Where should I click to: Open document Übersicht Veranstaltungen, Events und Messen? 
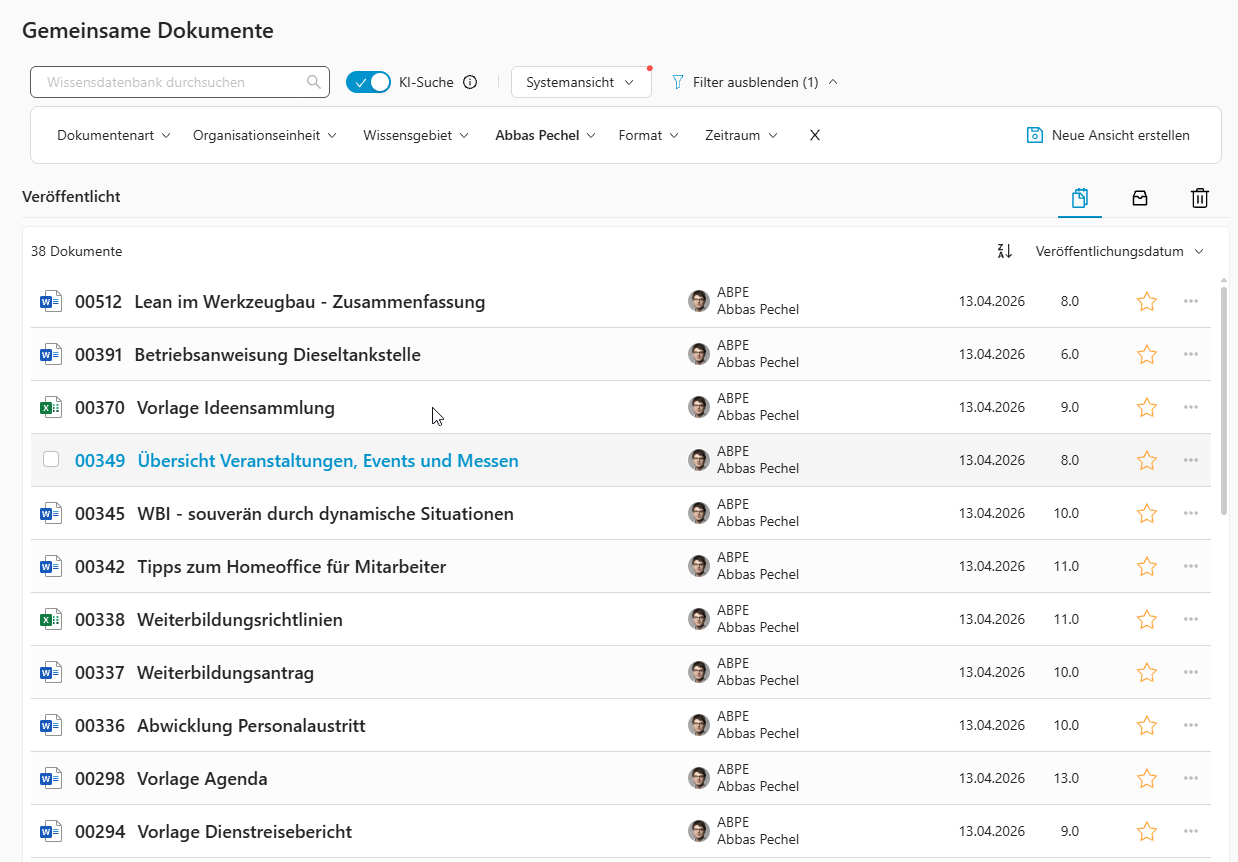(x=326, y=460)
